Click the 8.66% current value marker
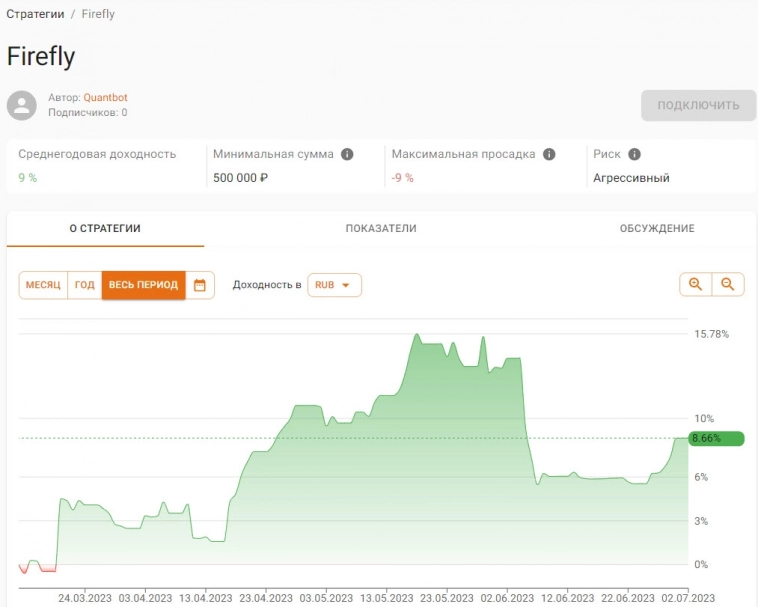The height and width of the screenshot is (607, 758). click(x=716, y=438)
